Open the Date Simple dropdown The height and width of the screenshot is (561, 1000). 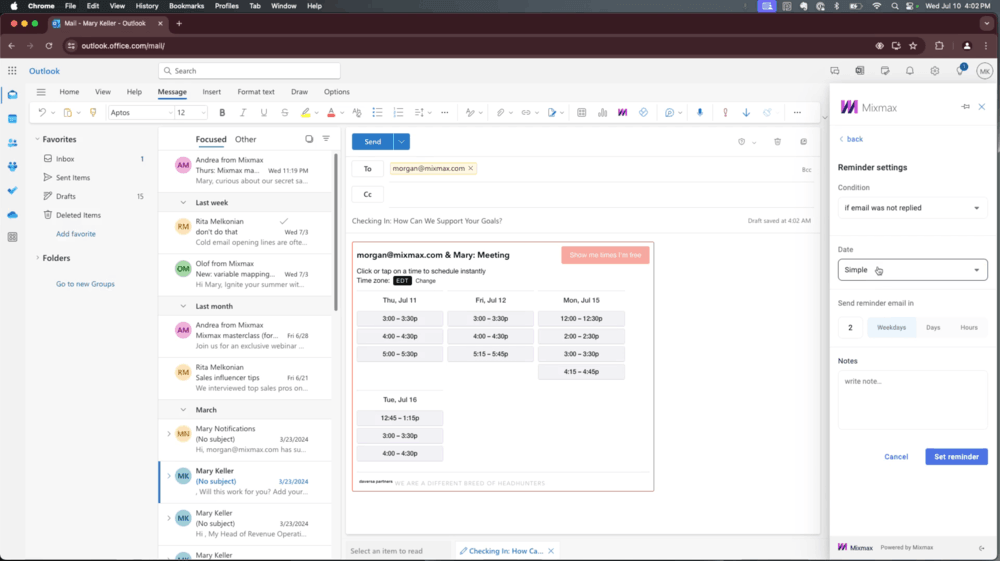point(912,270)
